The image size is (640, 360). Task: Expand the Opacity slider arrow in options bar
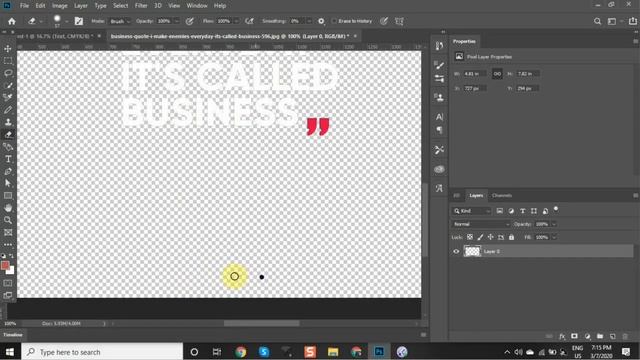pyautogui.click(x=177, y=21)
